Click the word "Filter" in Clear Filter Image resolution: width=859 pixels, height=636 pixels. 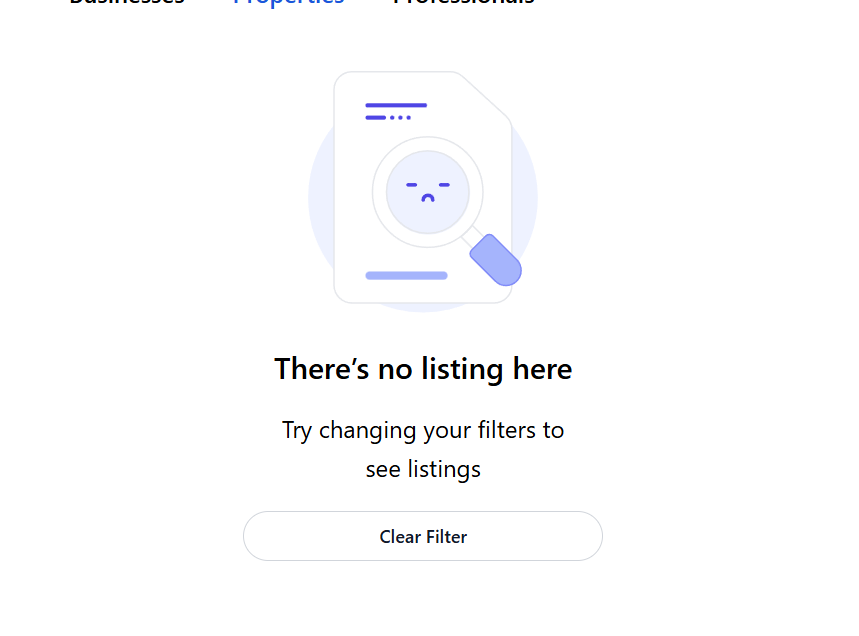pyautogui.click(x=446, y=537)
